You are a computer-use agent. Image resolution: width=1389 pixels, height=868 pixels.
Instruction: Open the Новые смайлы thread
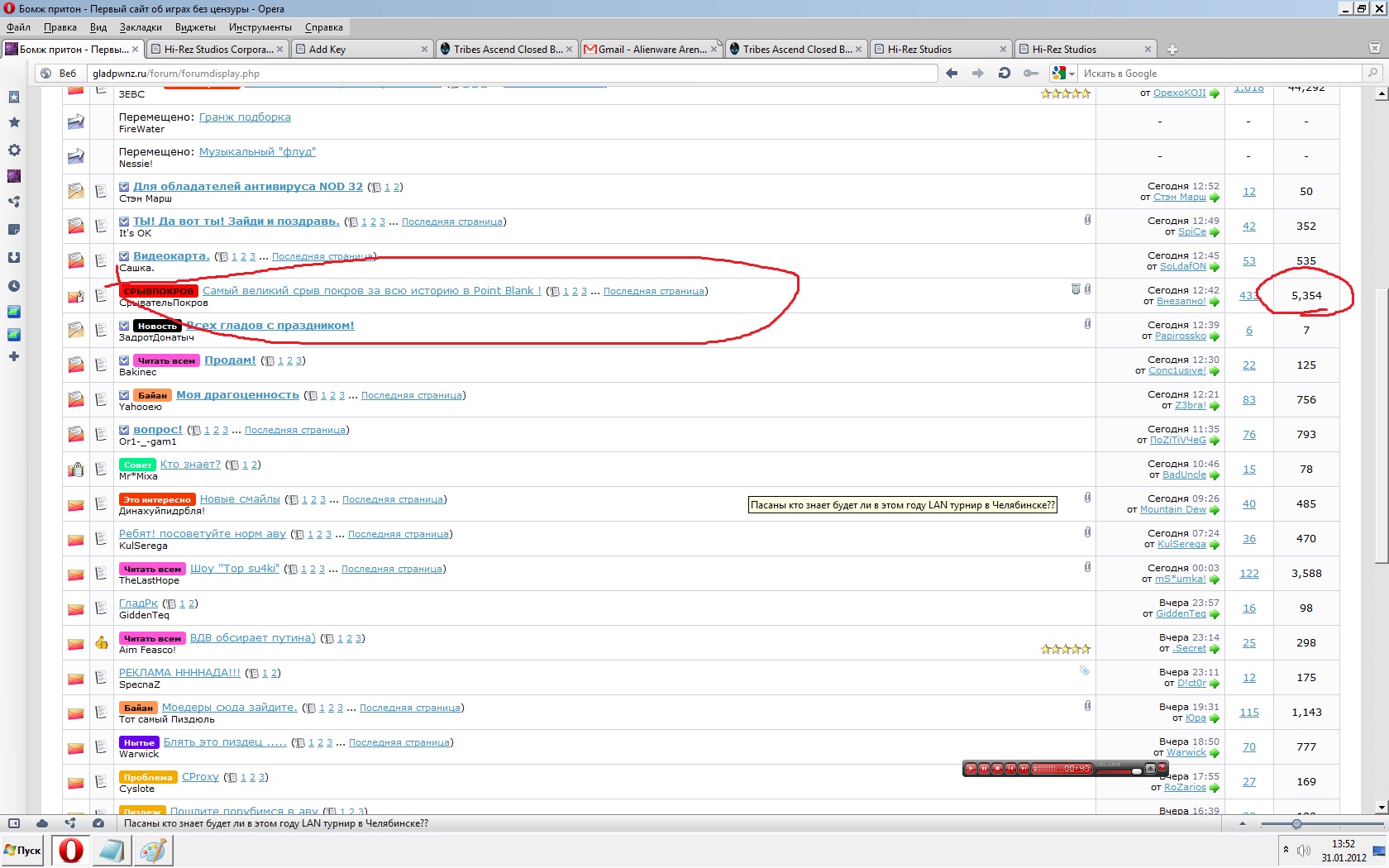(x=240, y=499)
